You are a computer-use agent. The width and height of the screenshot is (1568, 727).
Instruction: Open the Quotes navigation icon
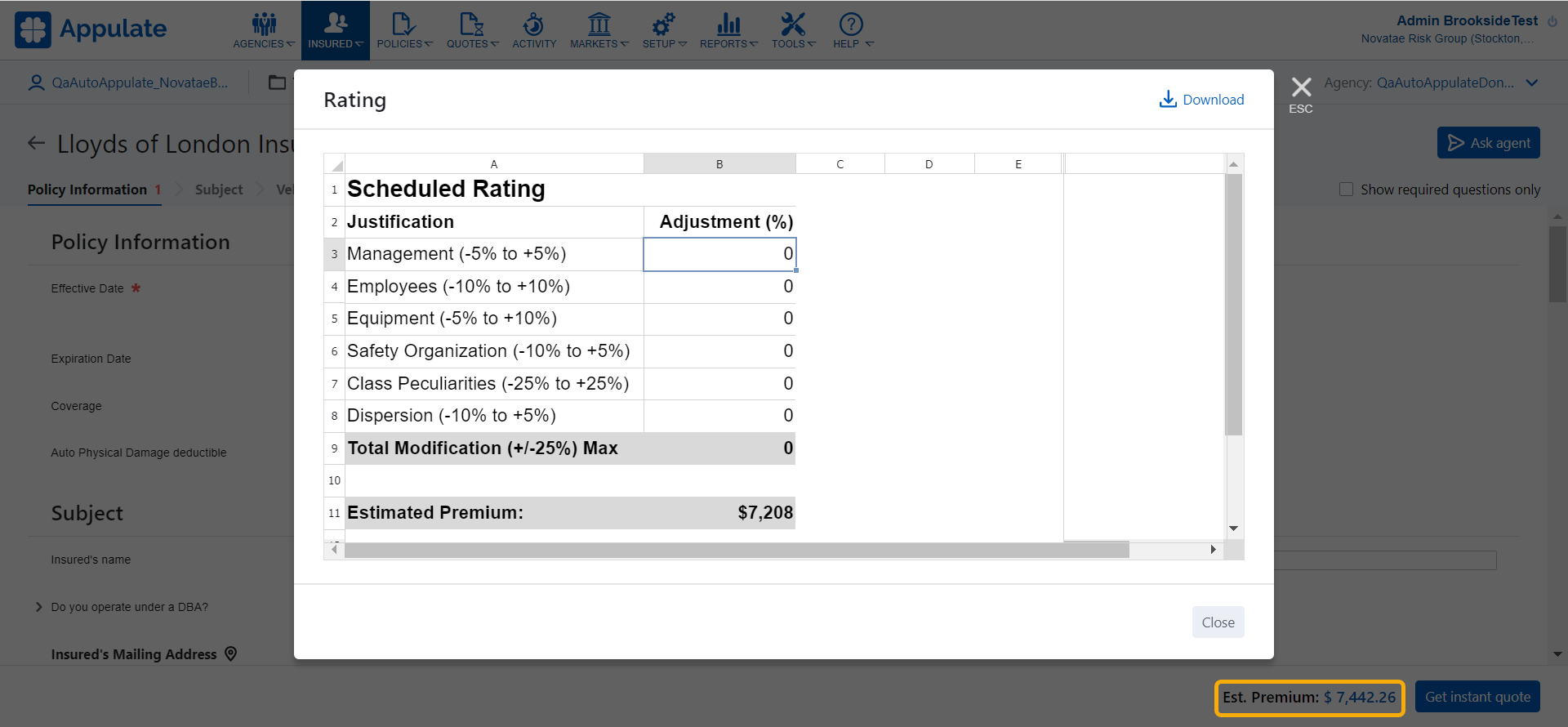tap(471, 25)
